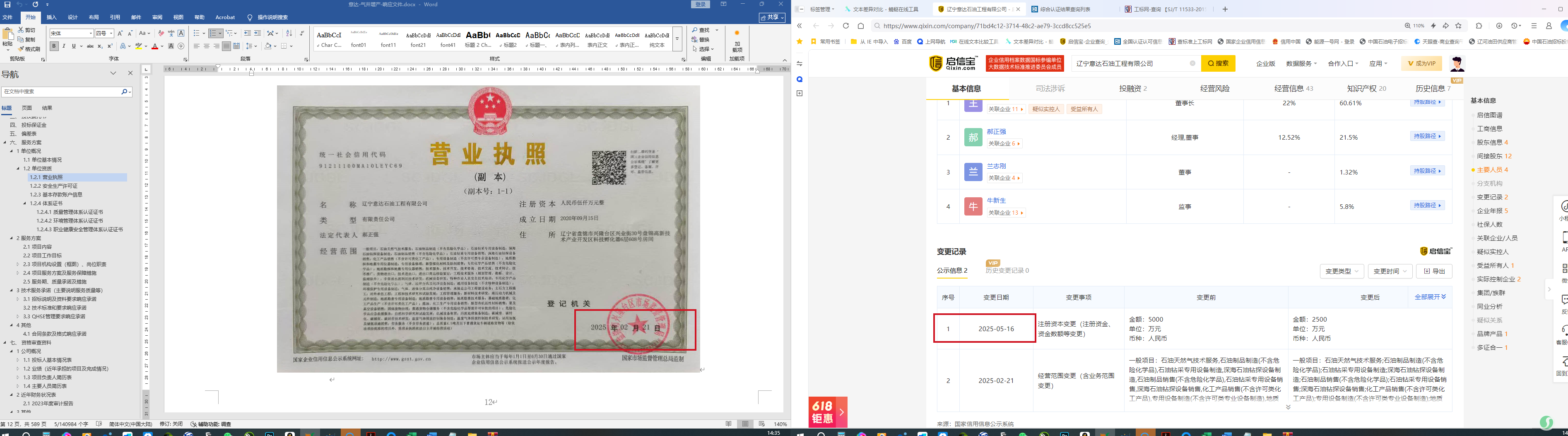Switch to the 经营风险 tab on Qixin page
Image resolution: width=1568 pixels, height=436 pixels.
coord(1214,89)
